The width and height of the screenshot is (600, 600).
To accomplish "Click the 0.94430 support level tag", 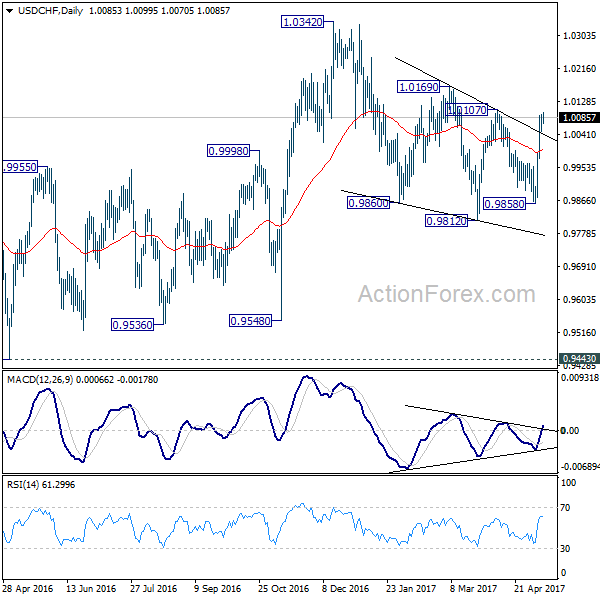I will click(579, 359).
